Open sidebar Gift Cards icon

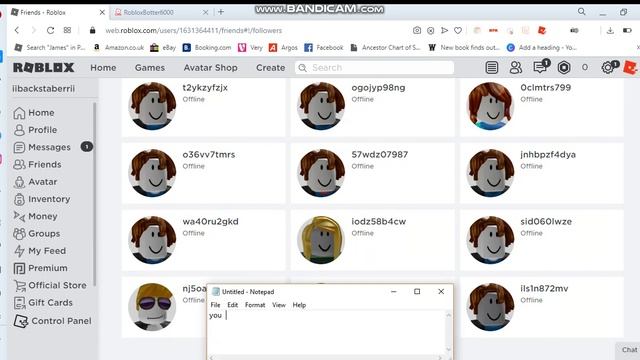[19, 303]
